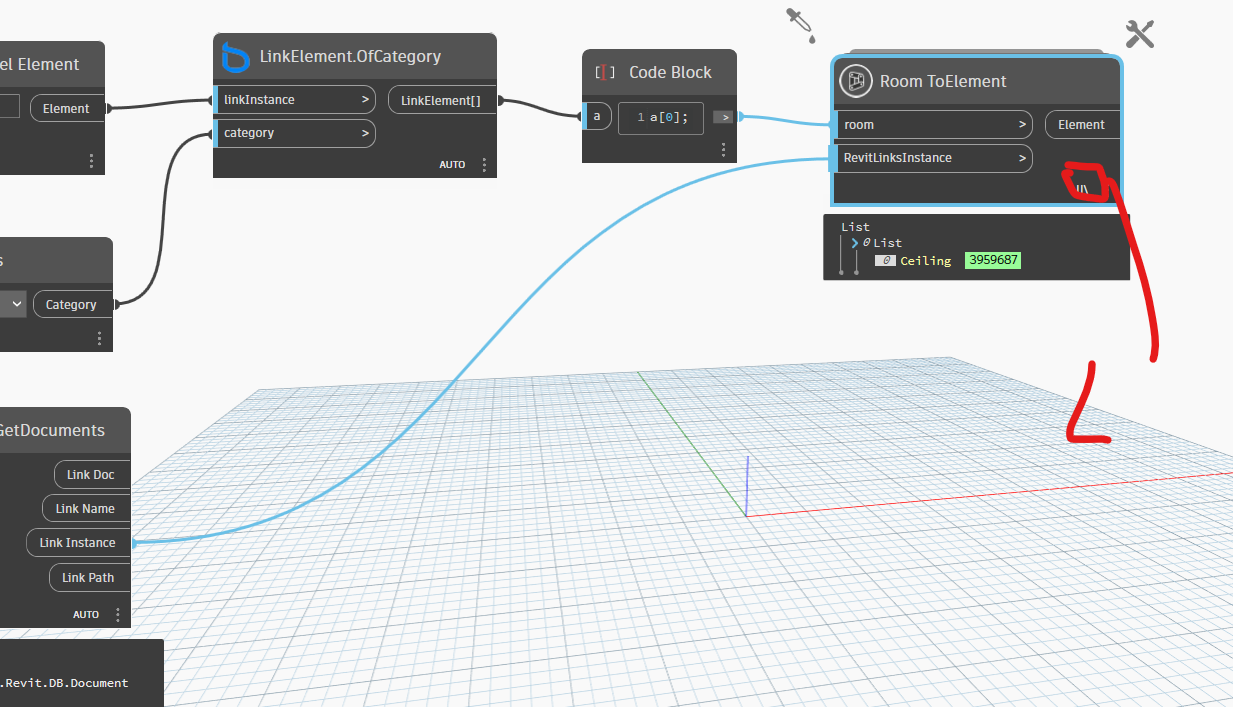
Task: Click the Dynamo logo on LinkElement.OfCategory header
Action: [x=236, y=57]
